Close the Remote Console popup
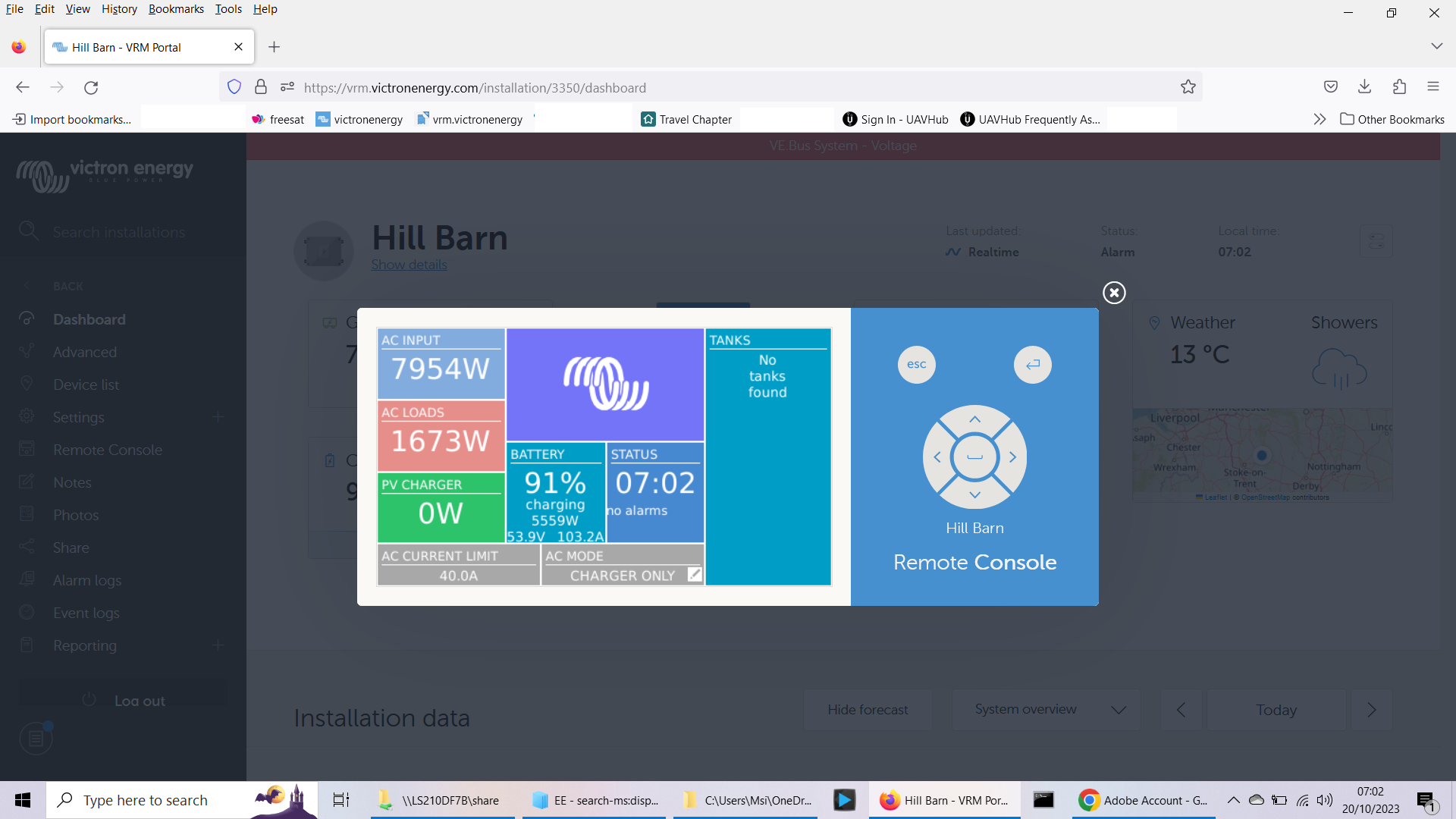 coord(1114,293)
